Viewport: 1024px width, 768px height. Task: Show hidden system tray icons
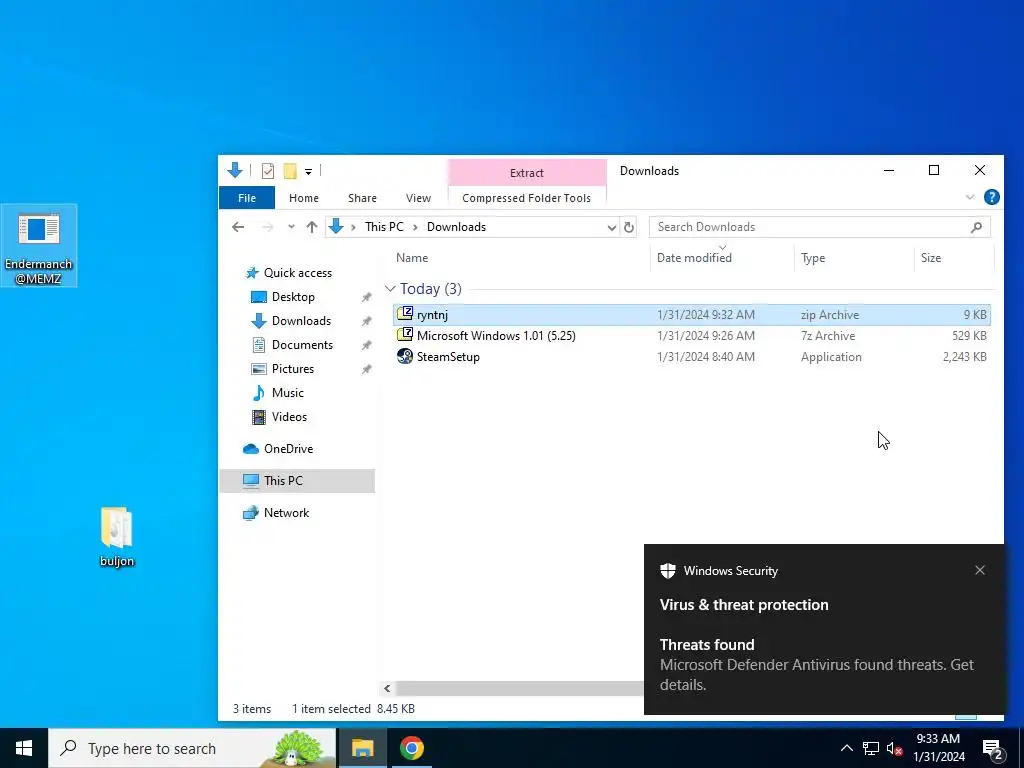click(846, 748)
